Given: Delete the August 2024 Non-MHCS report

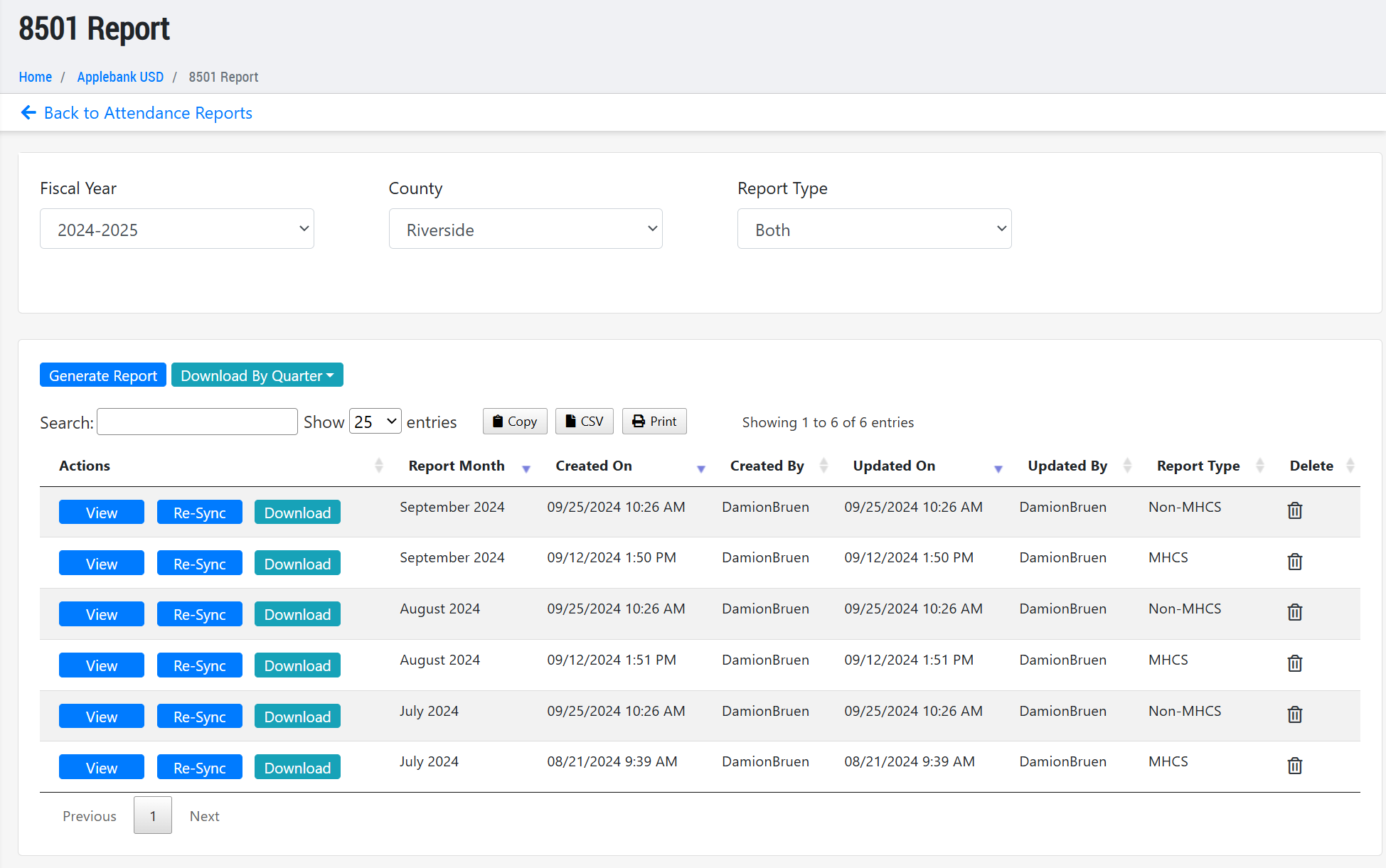Looking at the screenshot, I should click(x=1294, y=612).
